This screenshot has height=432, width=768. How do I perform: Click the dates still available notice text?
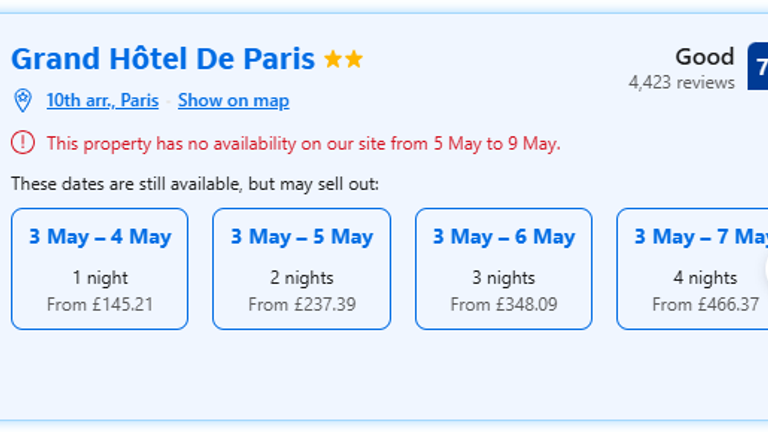click(x=195, y=184)
